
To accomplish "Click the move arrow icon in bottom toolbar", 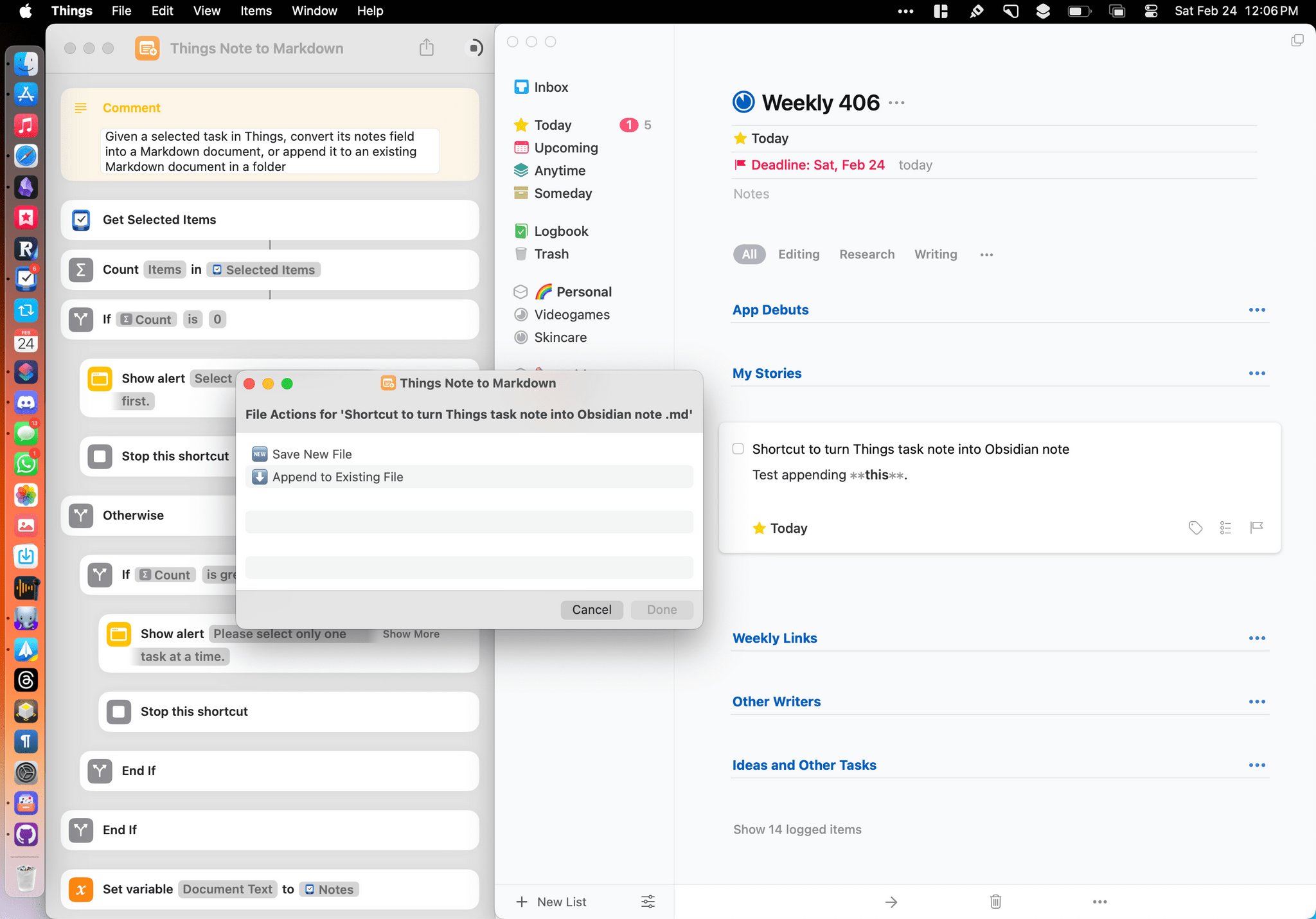I will click(x=891, y=902).
